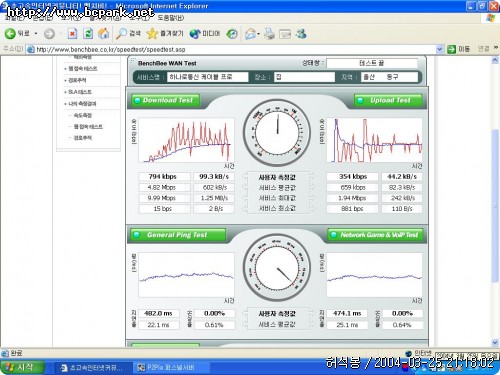Click the 482.0 ms ping value
500x375 pixels.
click(159, 314)
